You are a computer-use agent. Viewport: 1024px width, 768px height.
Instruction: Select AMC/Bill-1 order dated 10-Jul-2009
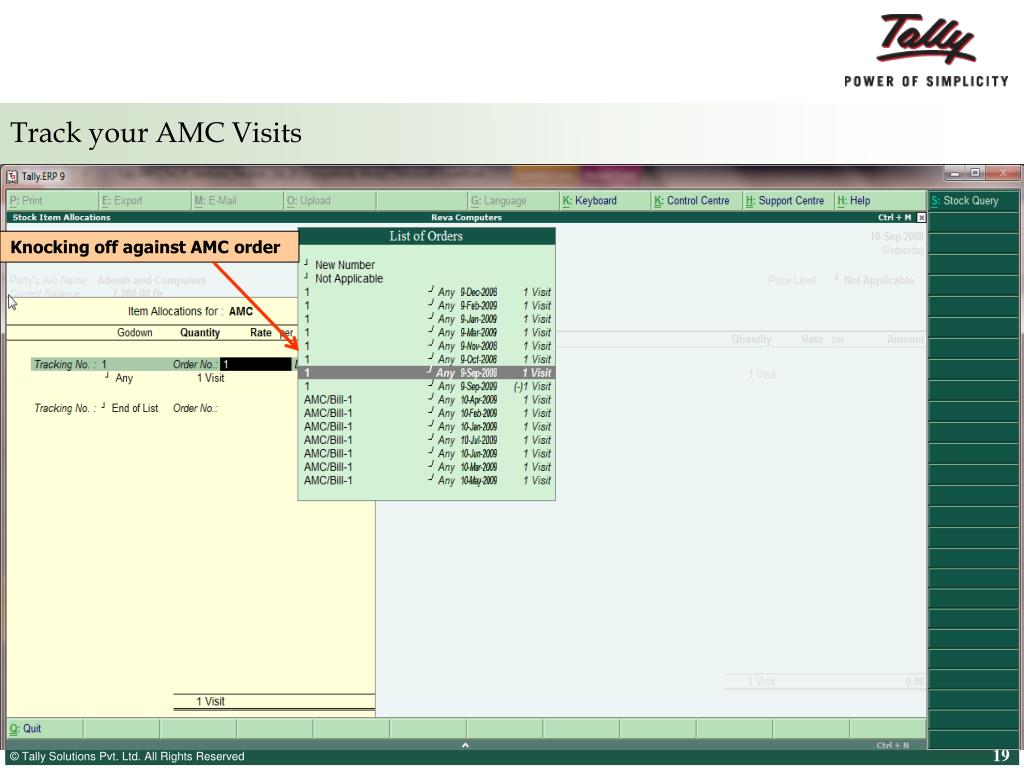427,440
